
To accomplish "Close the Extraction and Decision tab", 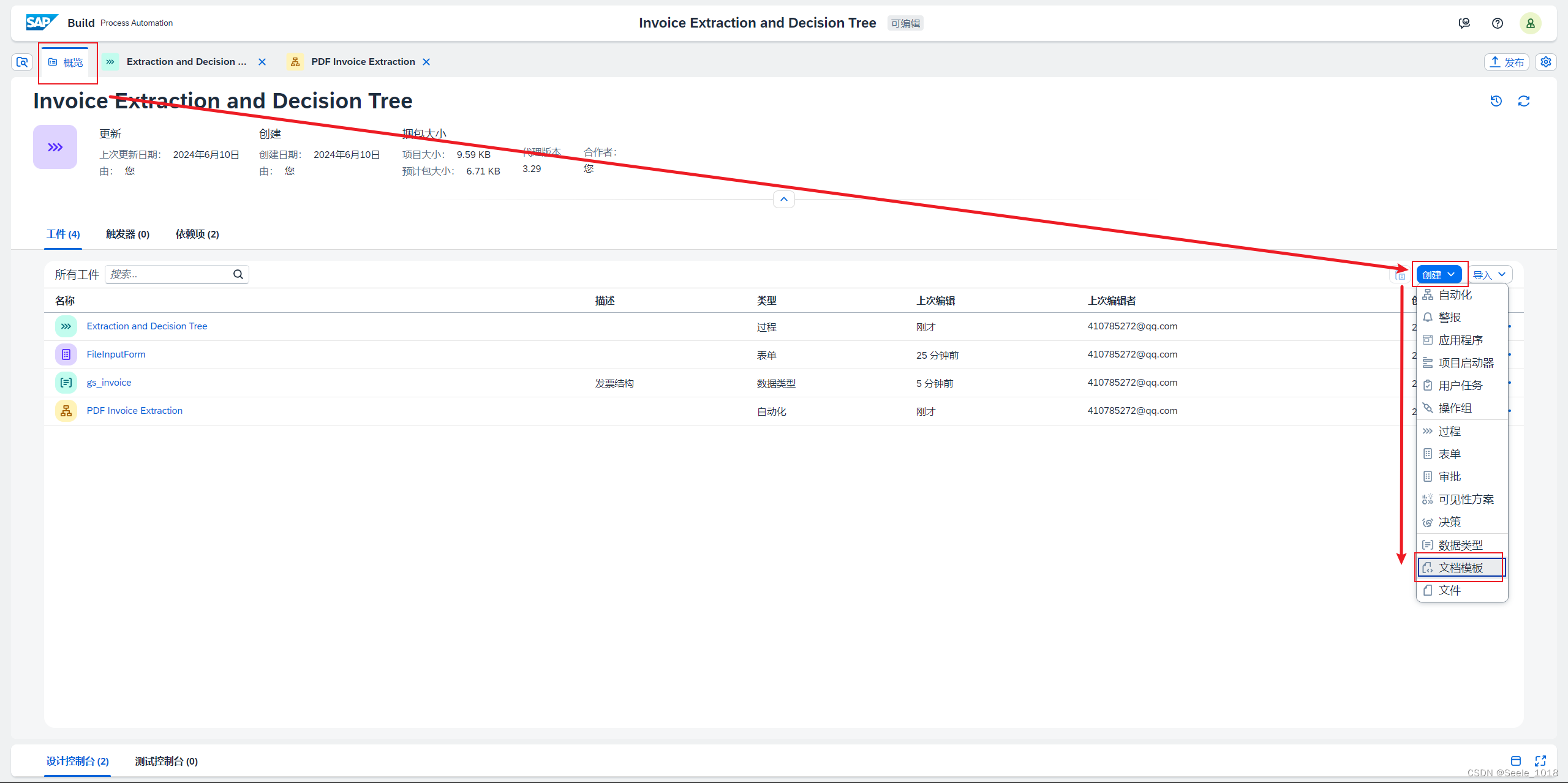I will (x=262, y=62).
